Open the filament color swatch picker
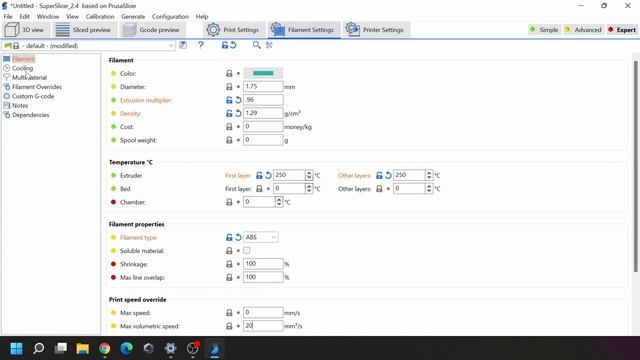This screenshot has width=640, height=360. click(263, 73)
